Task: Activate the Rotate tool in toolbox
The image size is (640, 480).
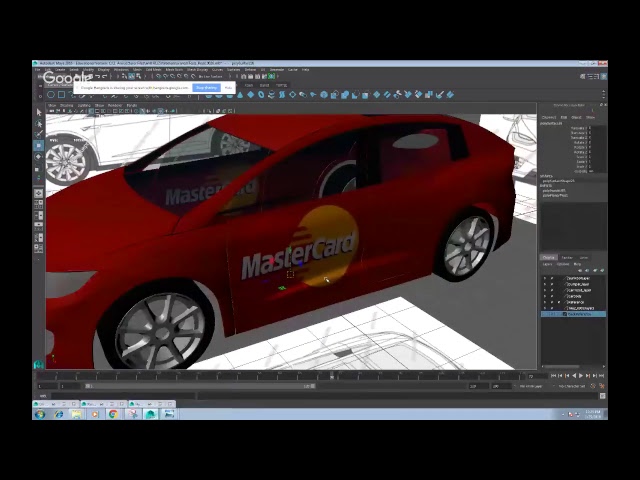Action: 39,156
